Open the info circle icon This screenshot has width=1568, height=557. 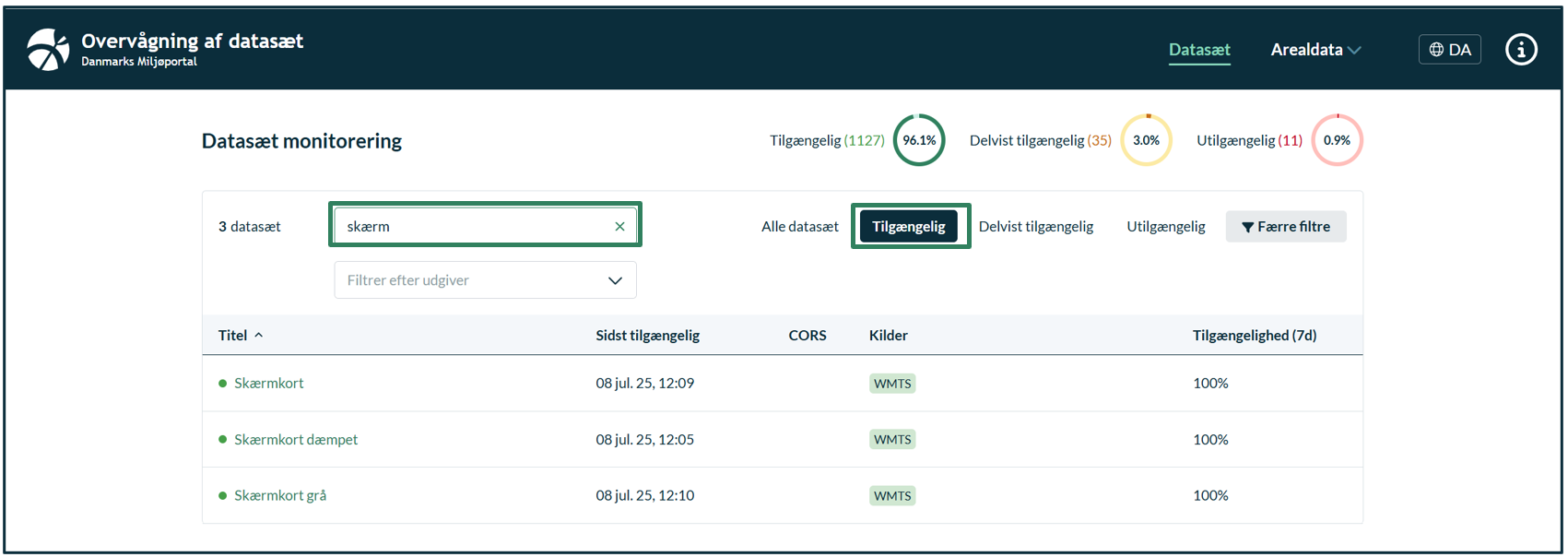[x=1521, y=50]
